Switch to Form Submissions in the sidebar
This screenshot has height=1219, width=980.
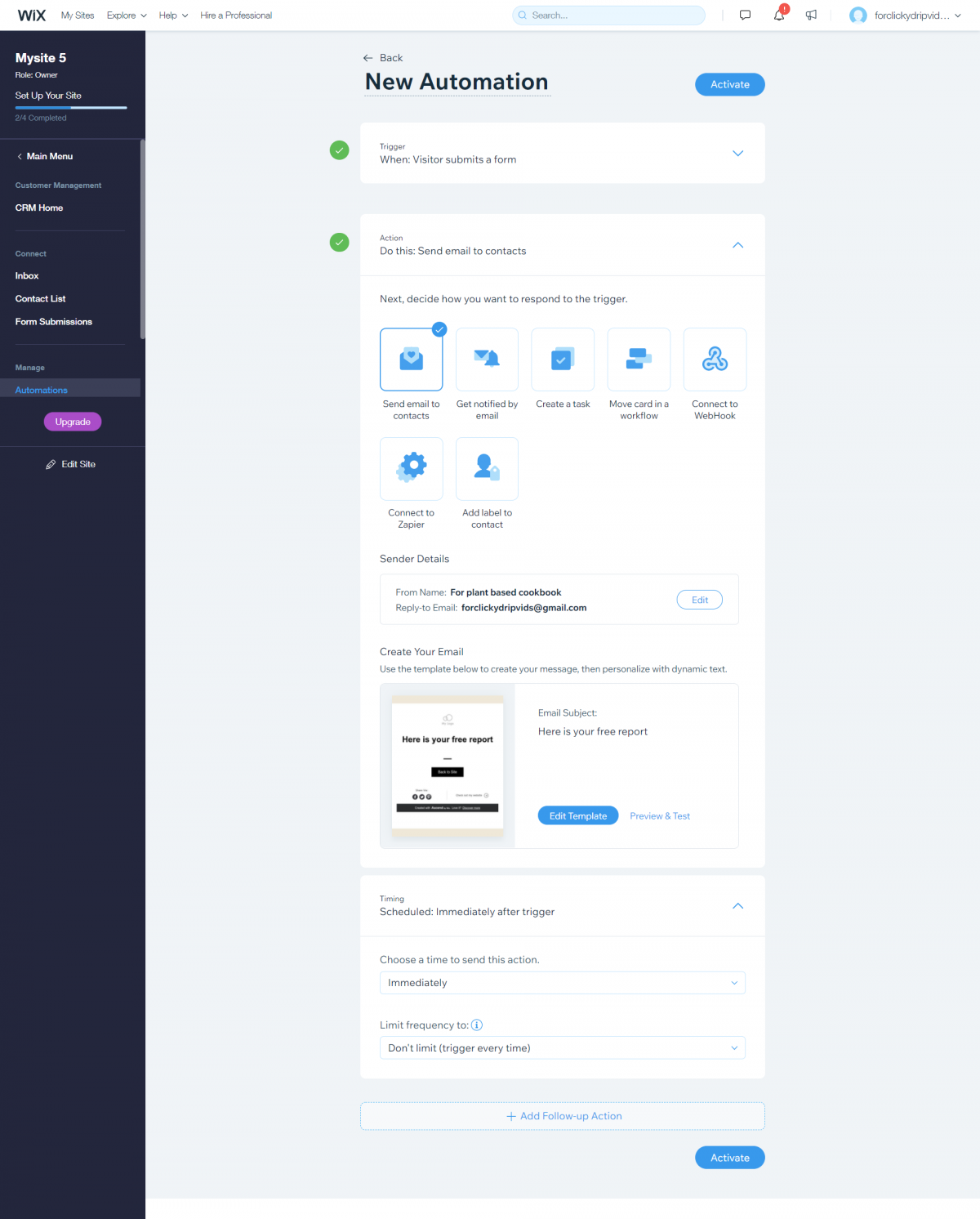click(x=53, y=321)
